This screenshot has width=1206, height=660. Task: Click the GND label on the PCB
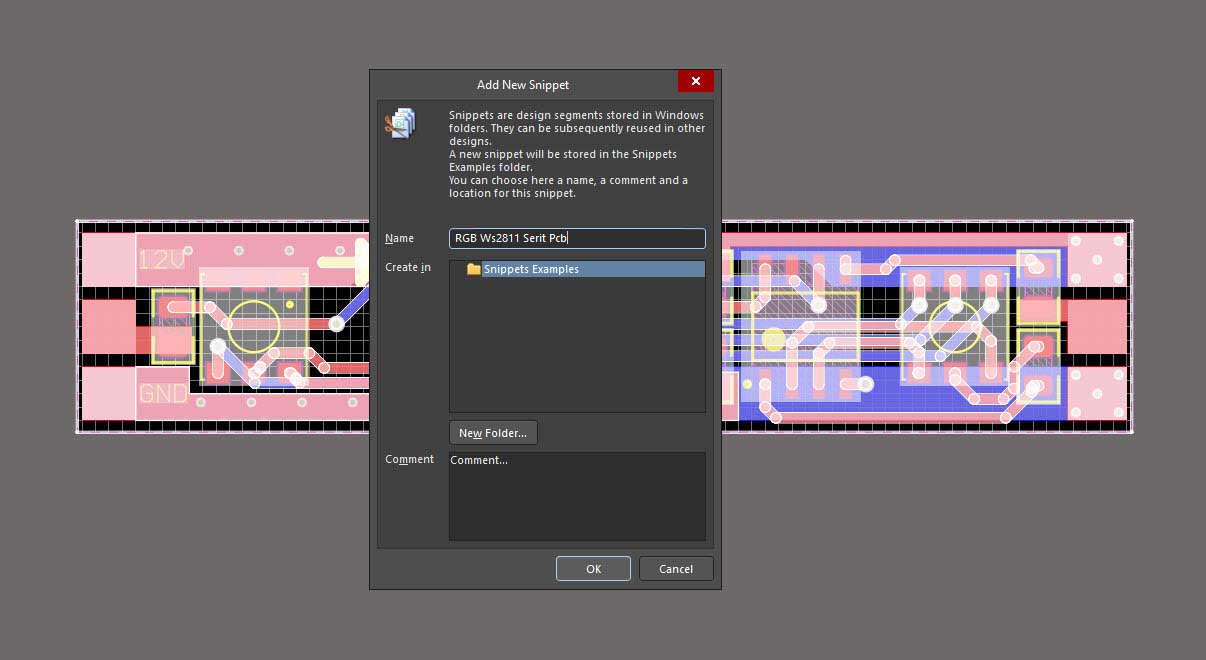click(x=162, y=394)
